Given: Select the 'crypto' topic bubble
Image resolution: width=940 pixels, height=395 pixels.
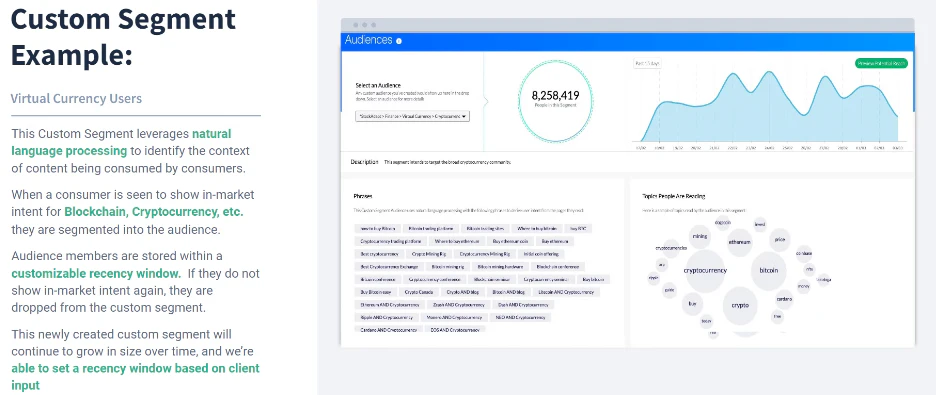Looking at the screenshot, I should coord(740,305).
